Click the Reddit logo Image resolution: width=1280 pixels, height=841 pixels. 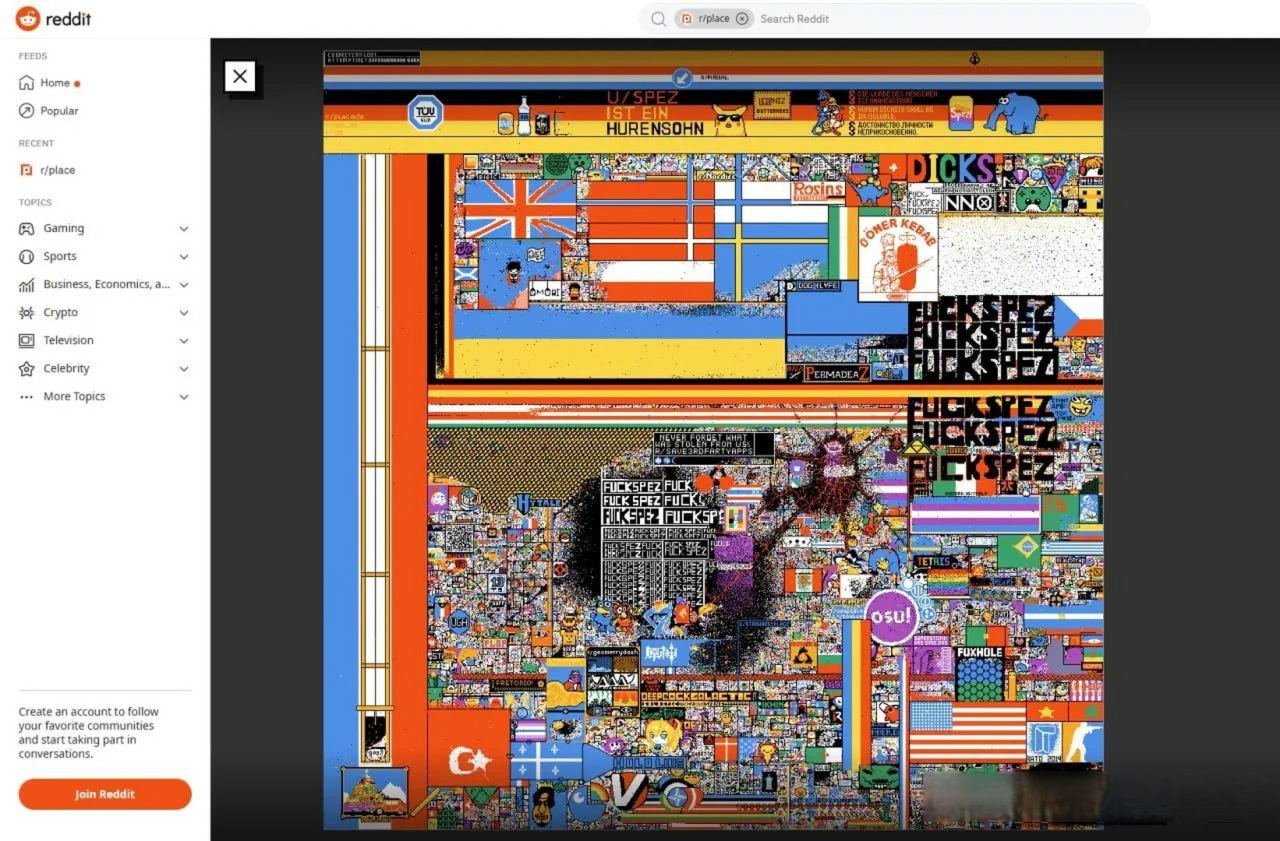pos(54,18)
